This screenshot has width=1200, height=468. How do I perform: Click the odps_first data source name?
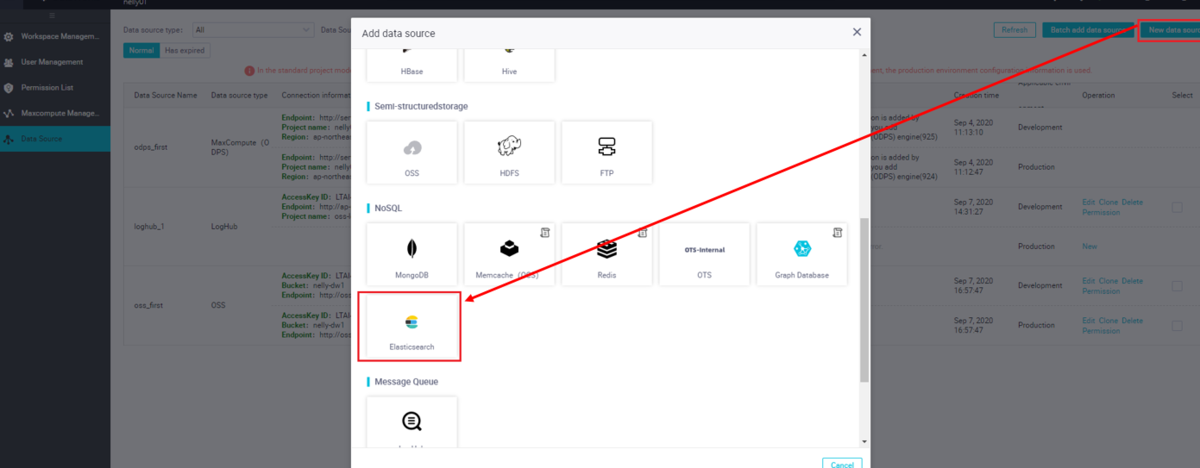click(x=153, y=148)
